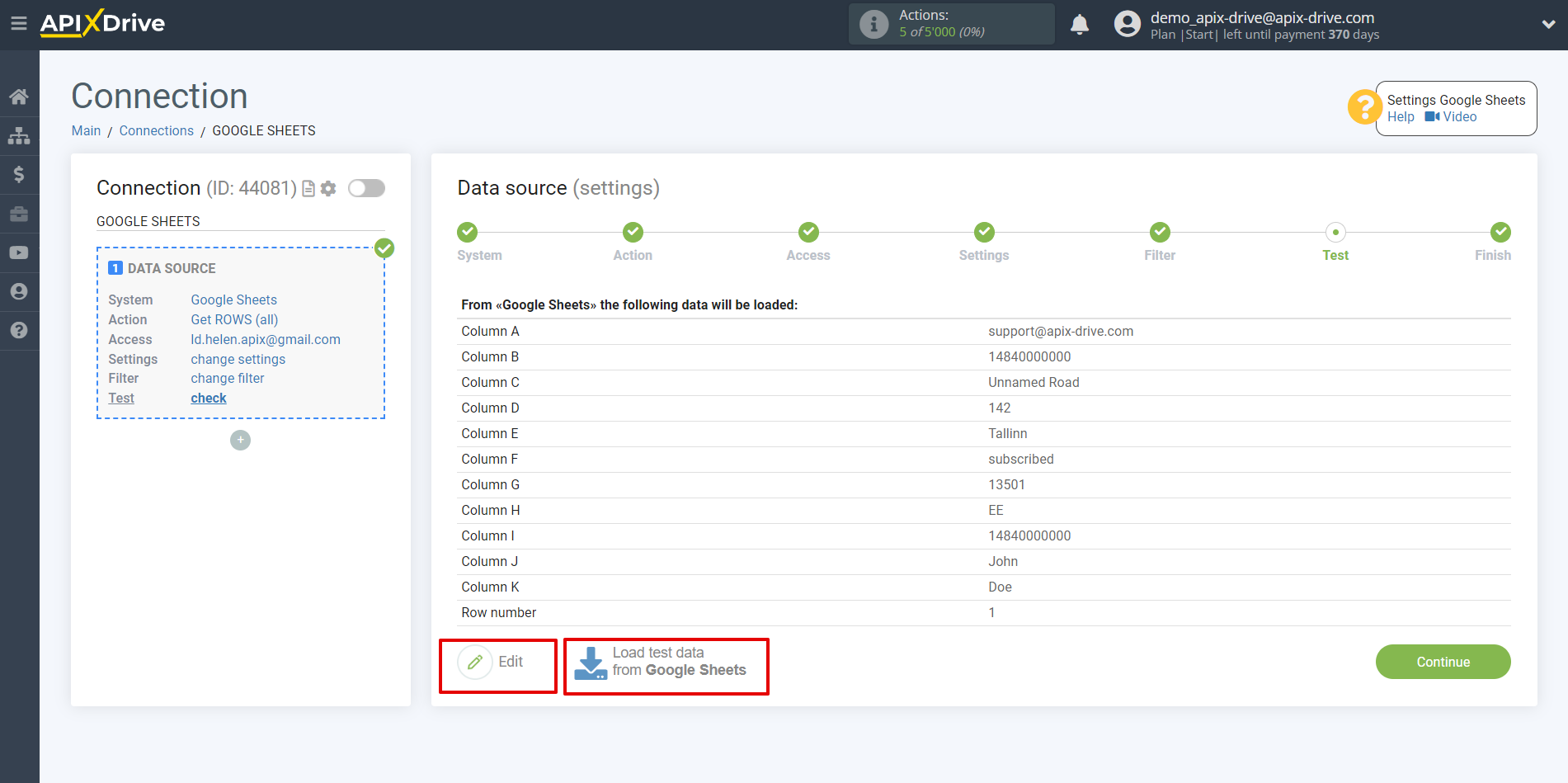Click the orange question mark help icon
1568x783 pixels.
pos(1364,107)
